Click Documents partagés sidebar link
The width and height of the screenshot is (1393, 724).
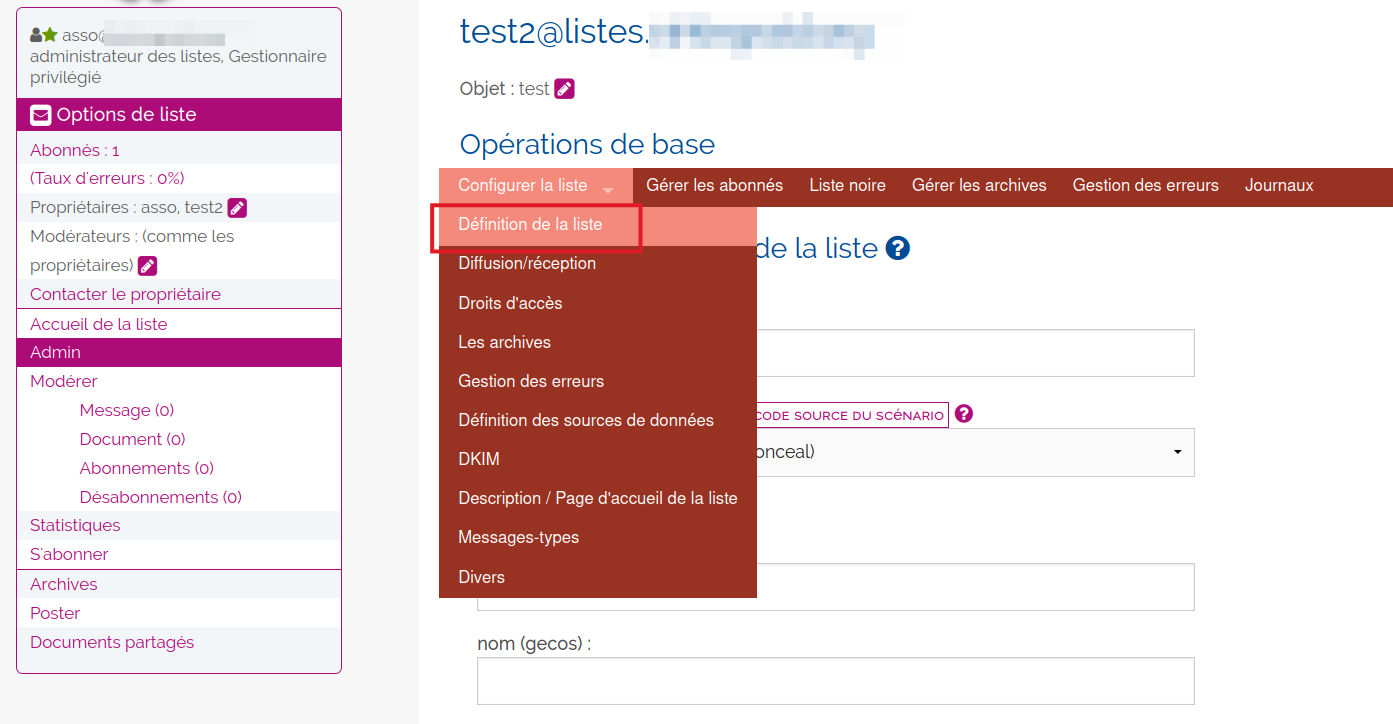pos(112,642)
